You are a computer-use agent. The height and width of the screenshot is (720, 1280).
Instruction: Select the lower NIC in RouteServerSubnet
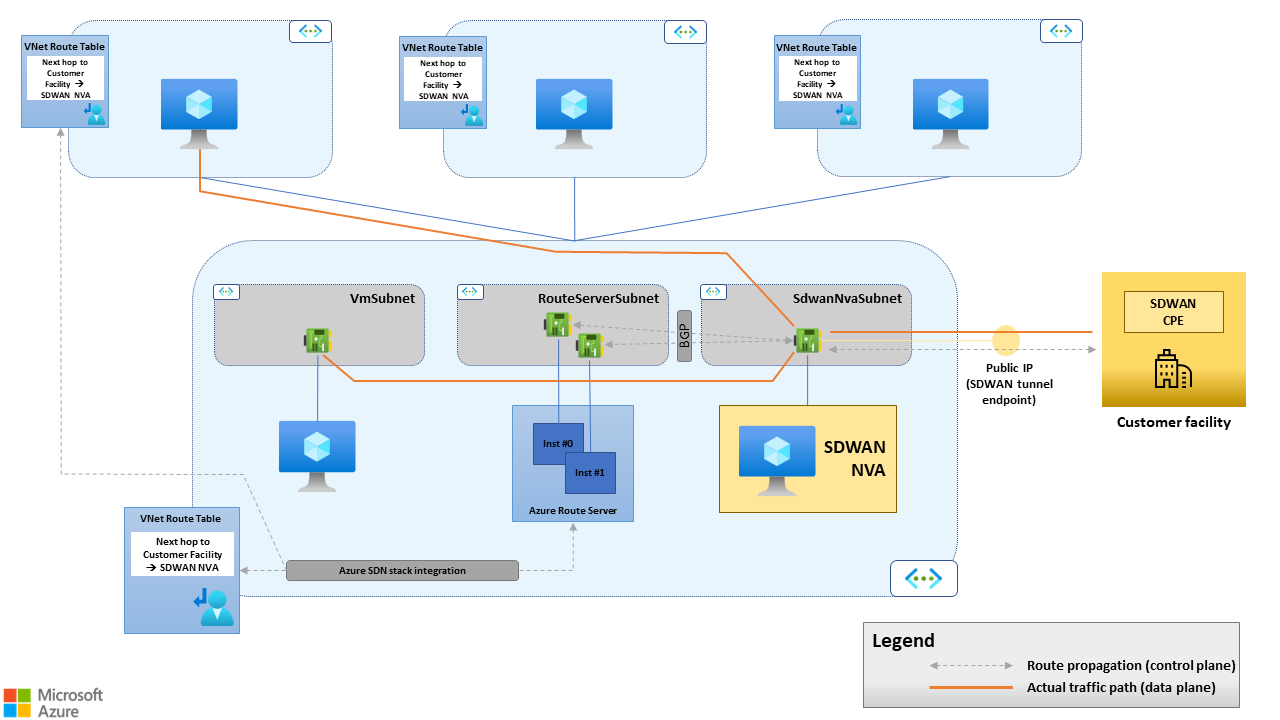tap(590, 345)
